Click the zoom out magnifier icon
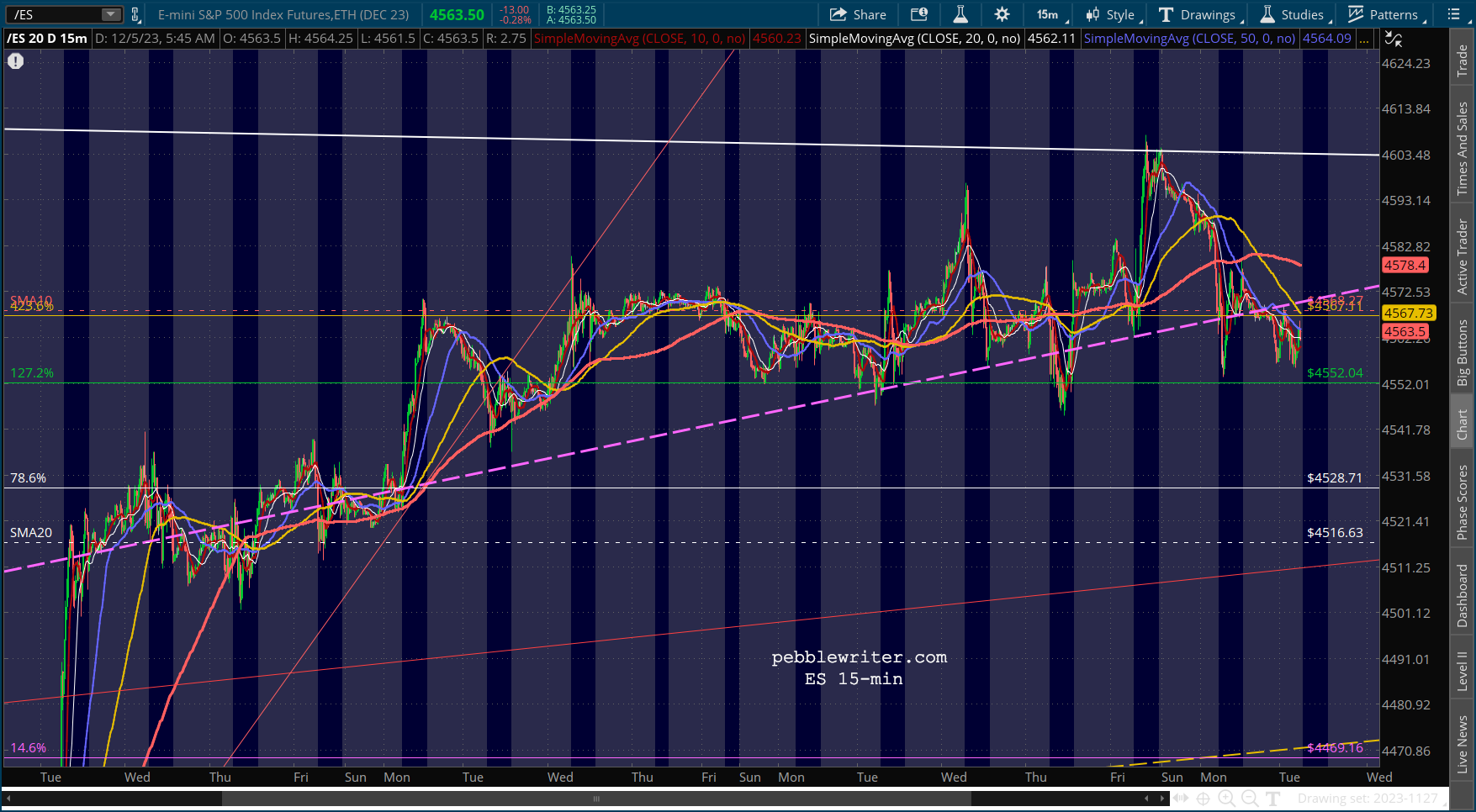 coord(1250,799)
